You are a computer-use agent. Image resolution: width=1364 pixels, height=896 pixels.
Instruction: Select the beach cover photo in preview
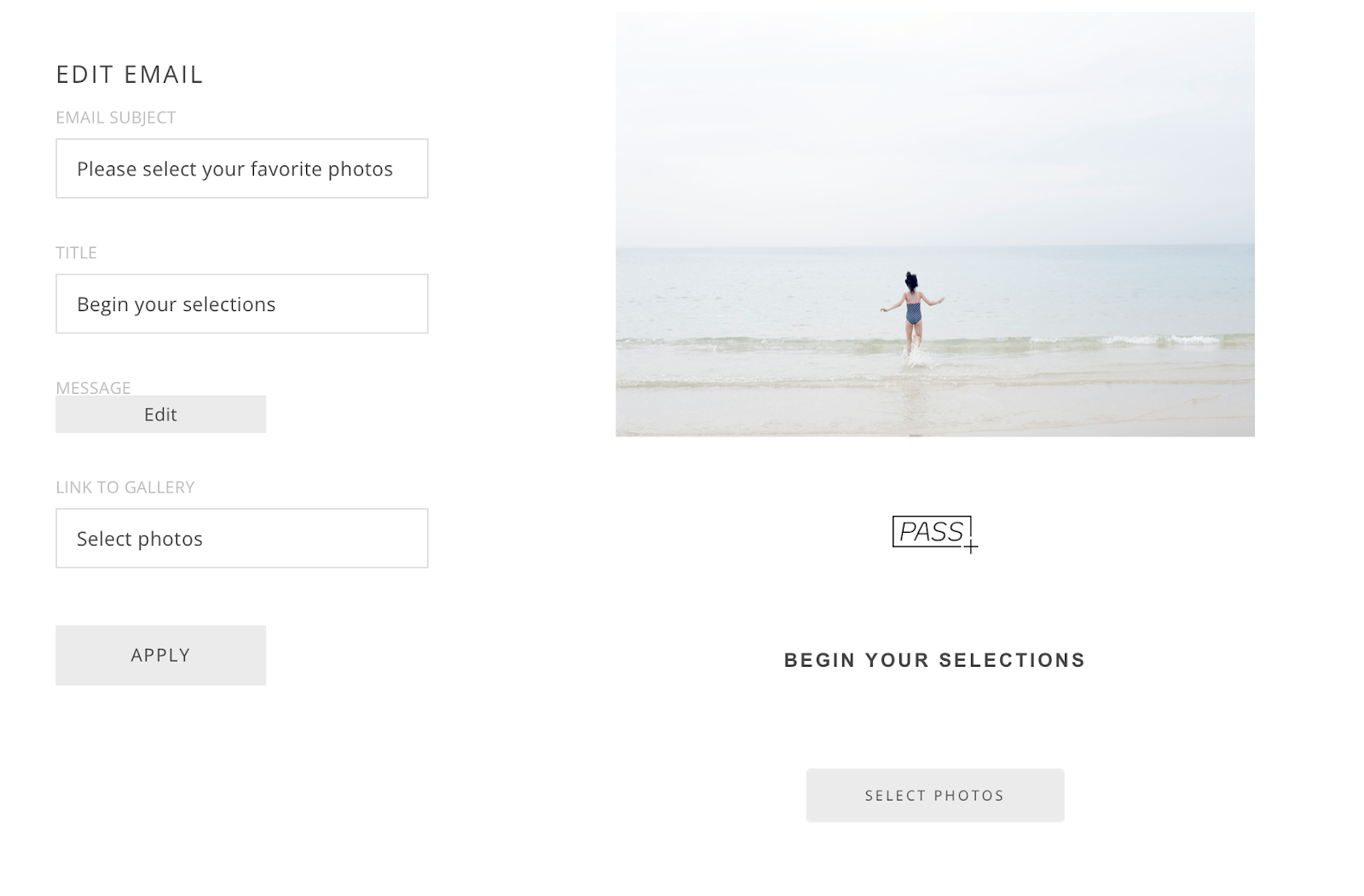[935, 224]
